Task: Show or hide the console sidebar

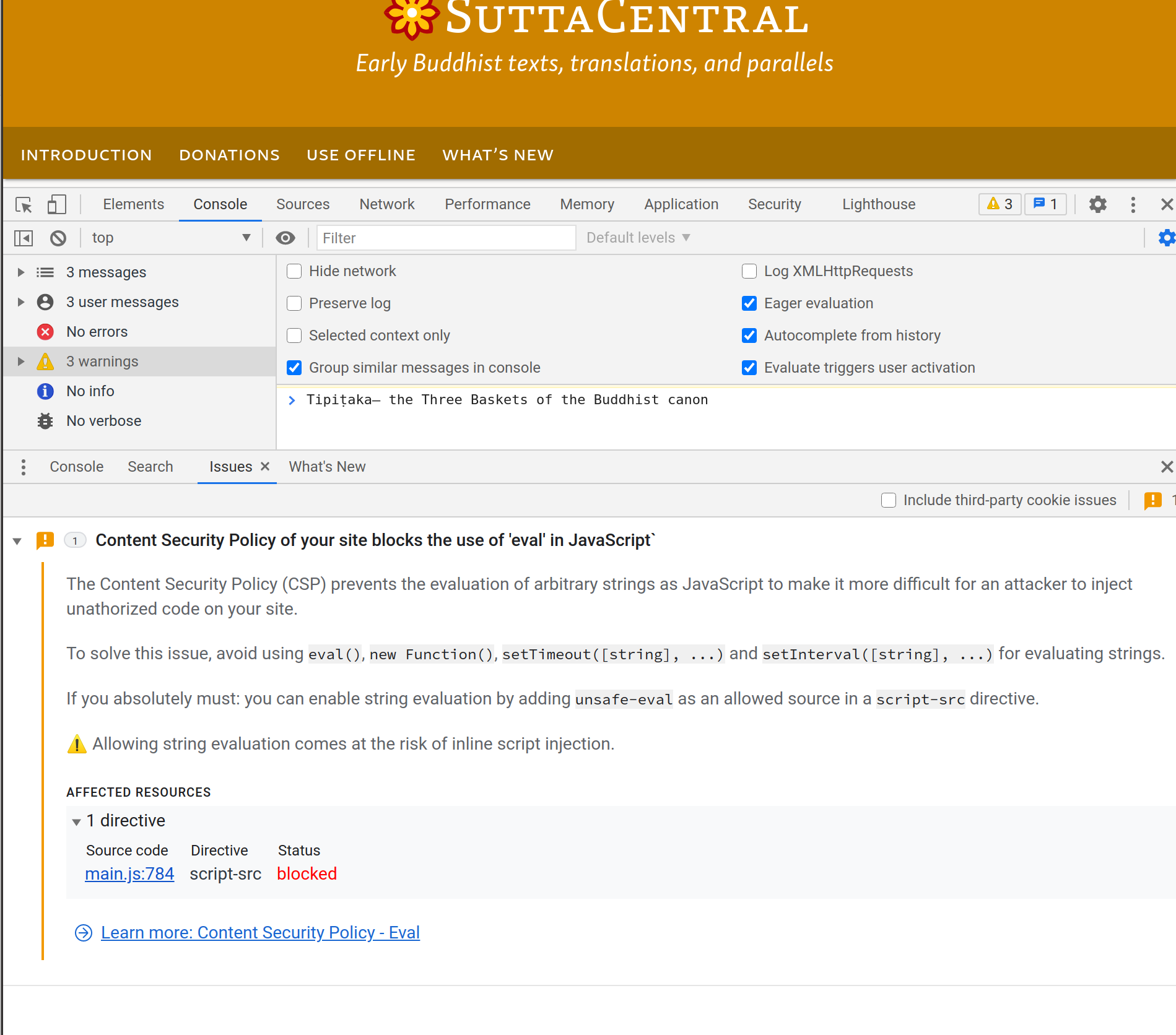Action: [x=24, y=238]
